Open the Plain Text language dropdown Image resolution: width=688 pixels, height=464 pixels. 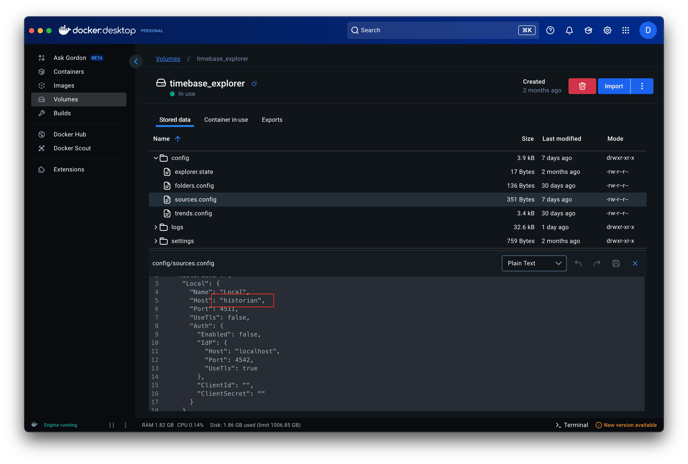point(533,263)
